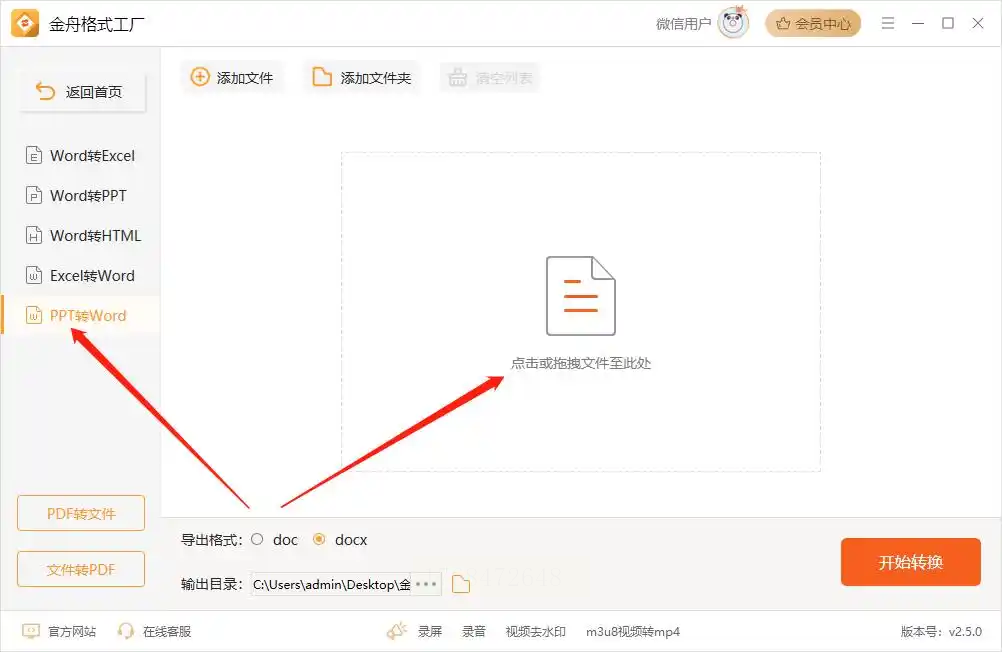Close the application window
The width and height of the screenshot is (1002, 652).
978,23
